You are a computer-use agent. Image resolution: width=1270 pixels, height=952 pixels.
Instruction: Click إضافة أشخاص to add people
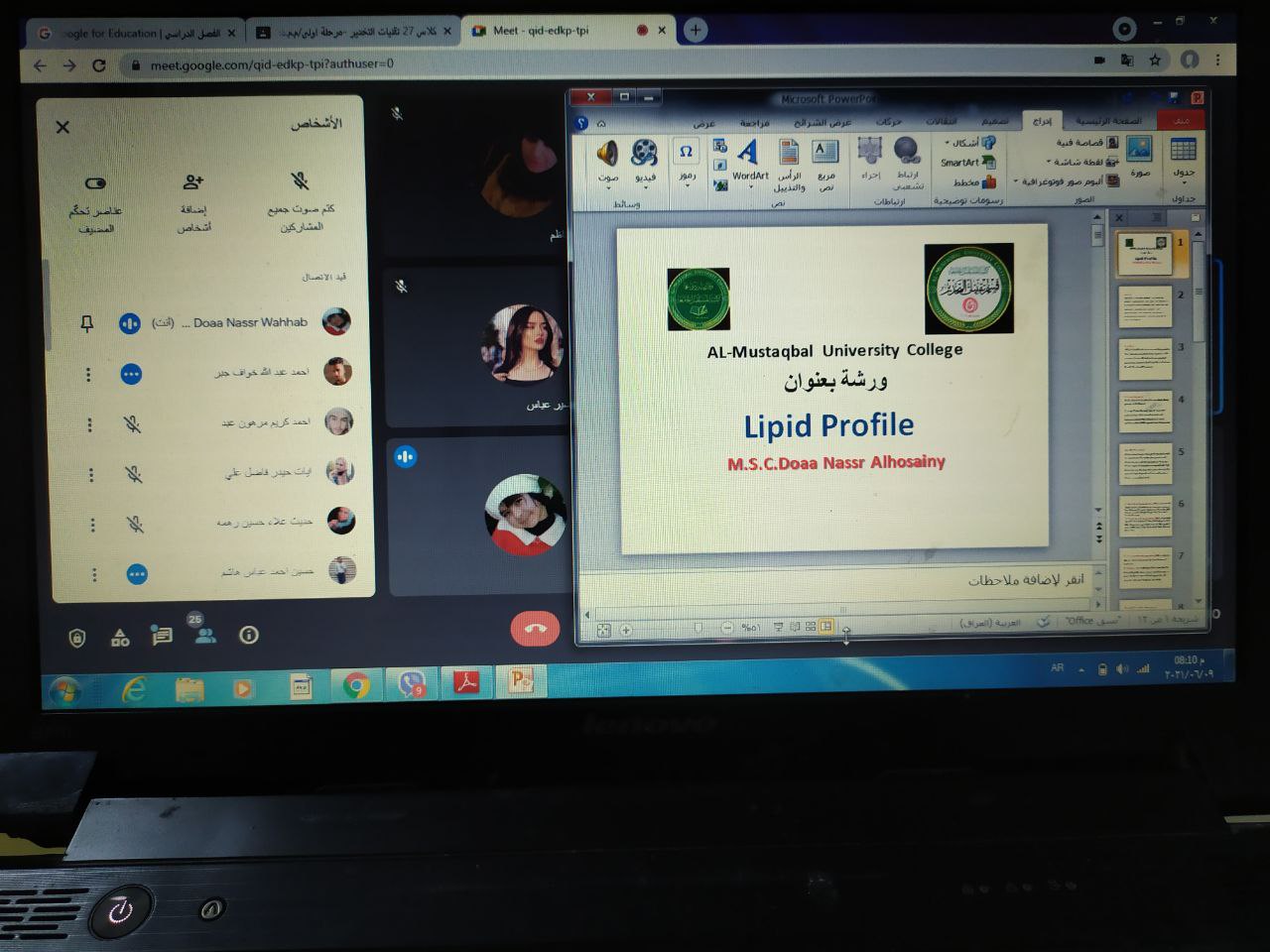(x=191, y=182)
